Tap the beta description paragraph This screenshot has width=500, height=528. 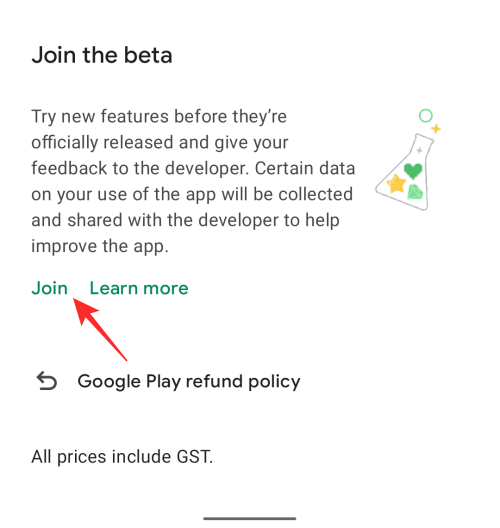pos(193,181)
